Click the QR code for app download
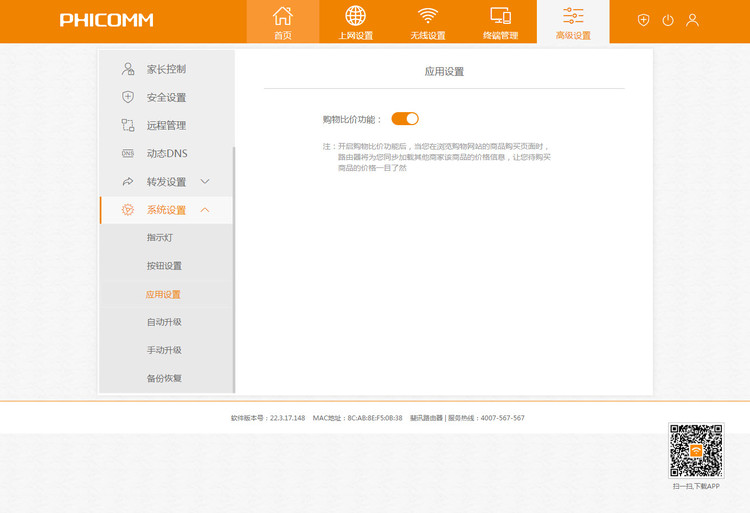Screen dimensions: 750x513 pyautogui.click(x=696, y=450)
